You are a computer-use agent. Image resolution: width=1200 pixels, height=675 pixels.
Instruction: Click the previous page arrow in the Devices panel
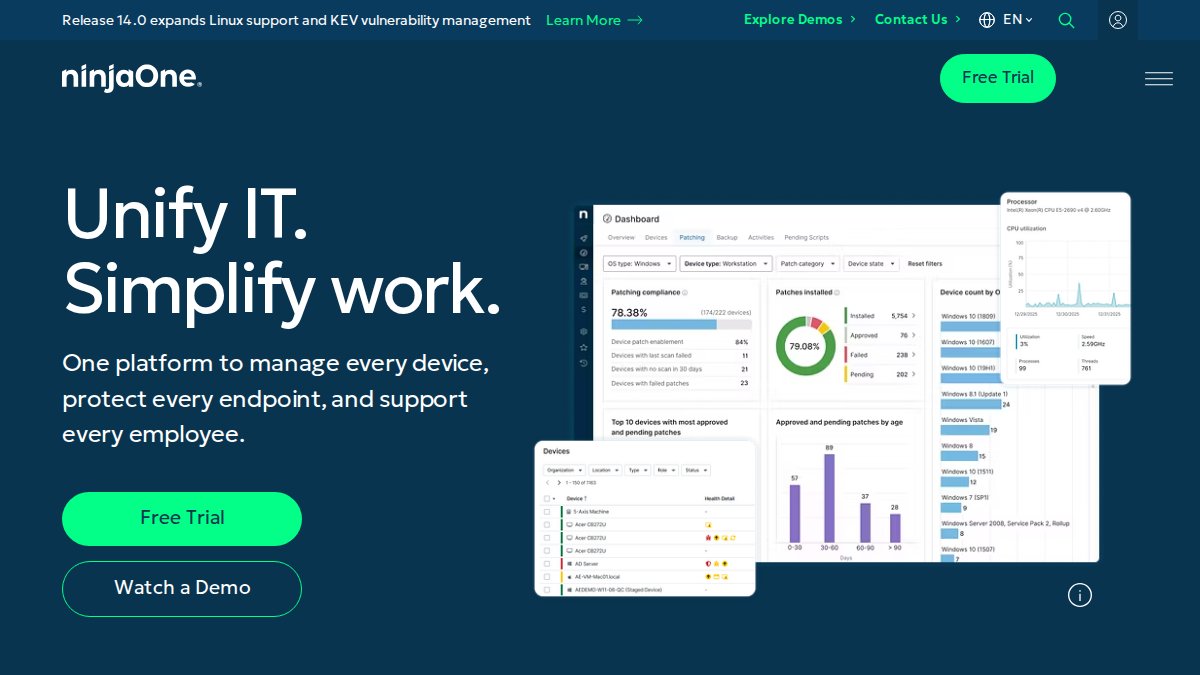click(547, 483)
